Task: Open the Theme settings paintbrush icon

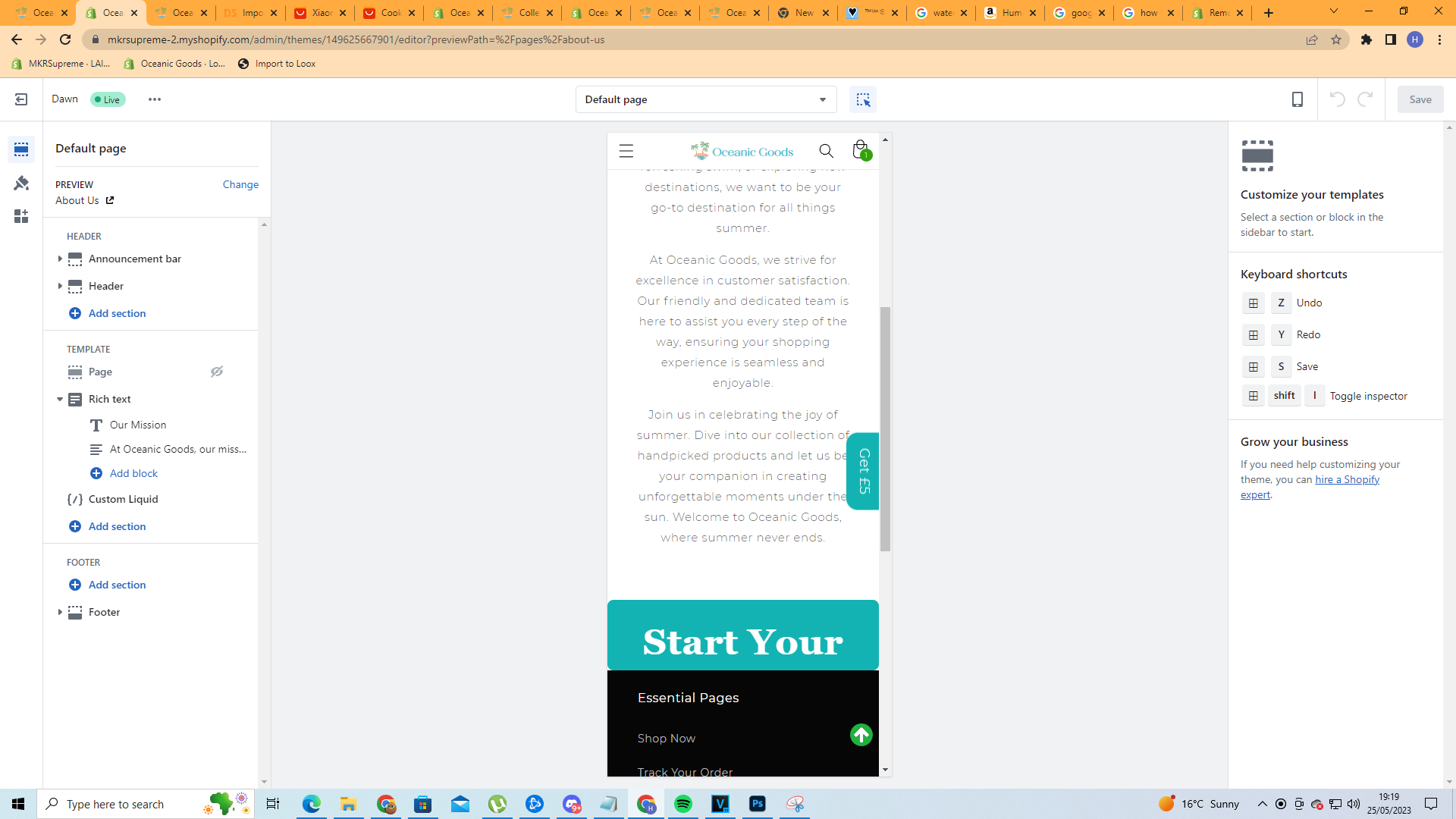Action: (21, 183)
